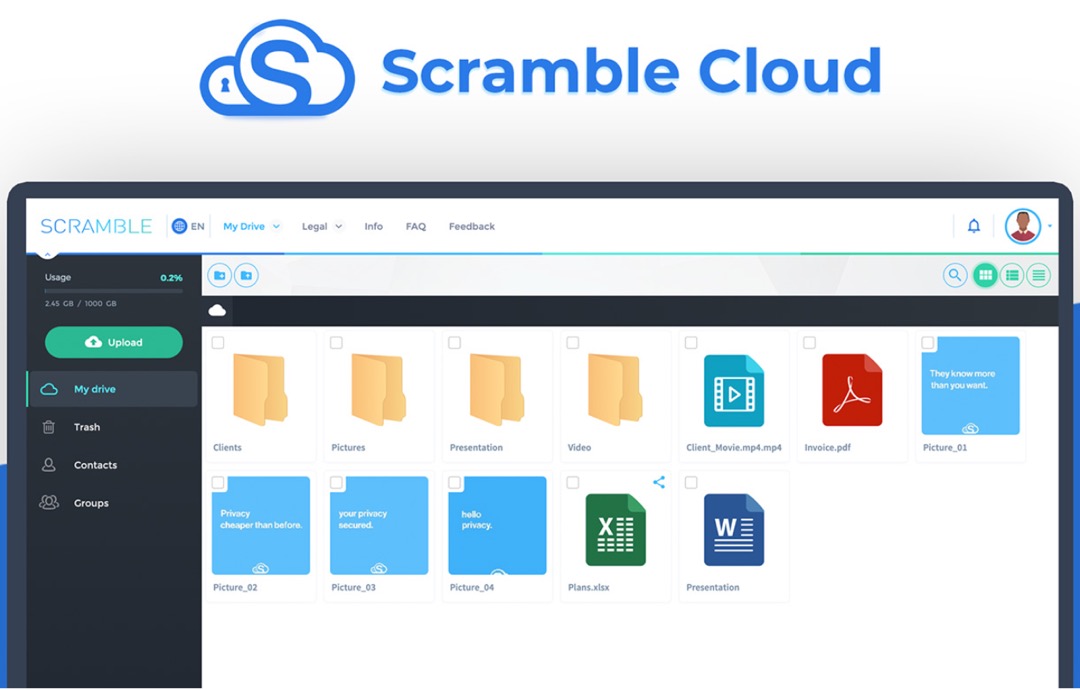The width and height of the screenshot is (1080, 690).
Task: Click the cloud root breadcrumb icon
Action: click(217, 311)
